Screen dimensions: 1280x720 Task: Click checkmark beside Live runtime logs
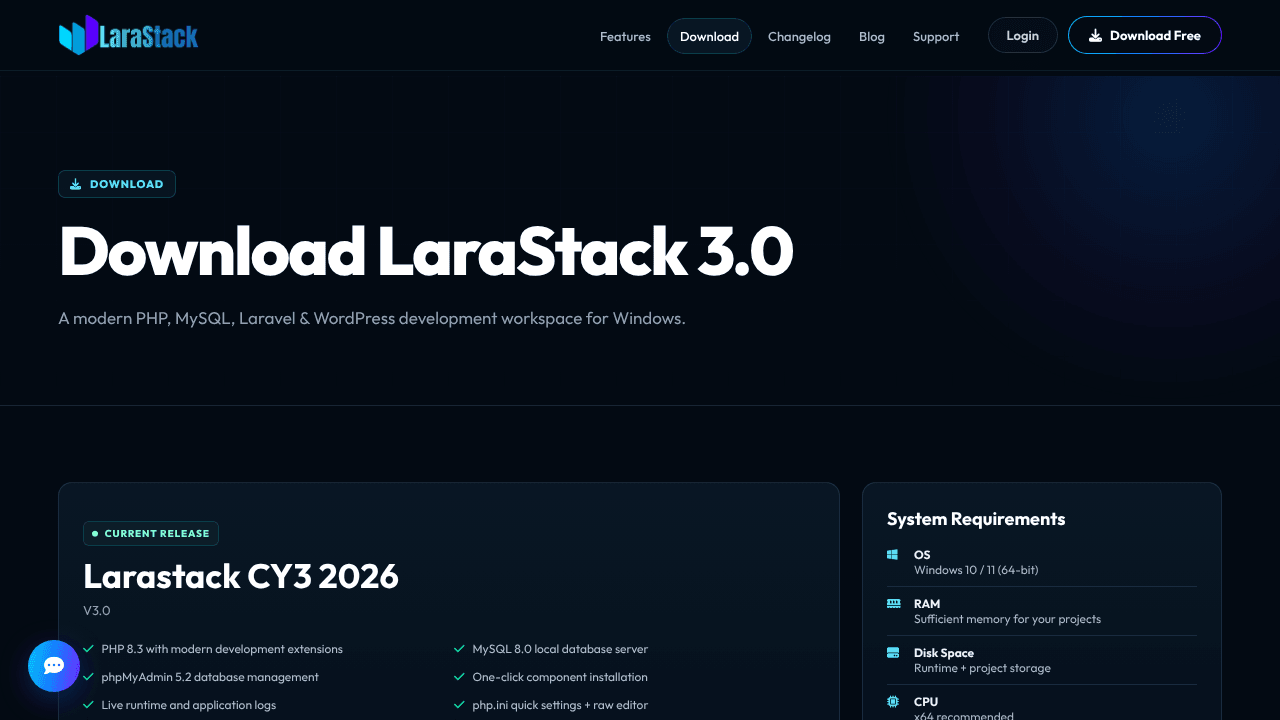(89, 705)
